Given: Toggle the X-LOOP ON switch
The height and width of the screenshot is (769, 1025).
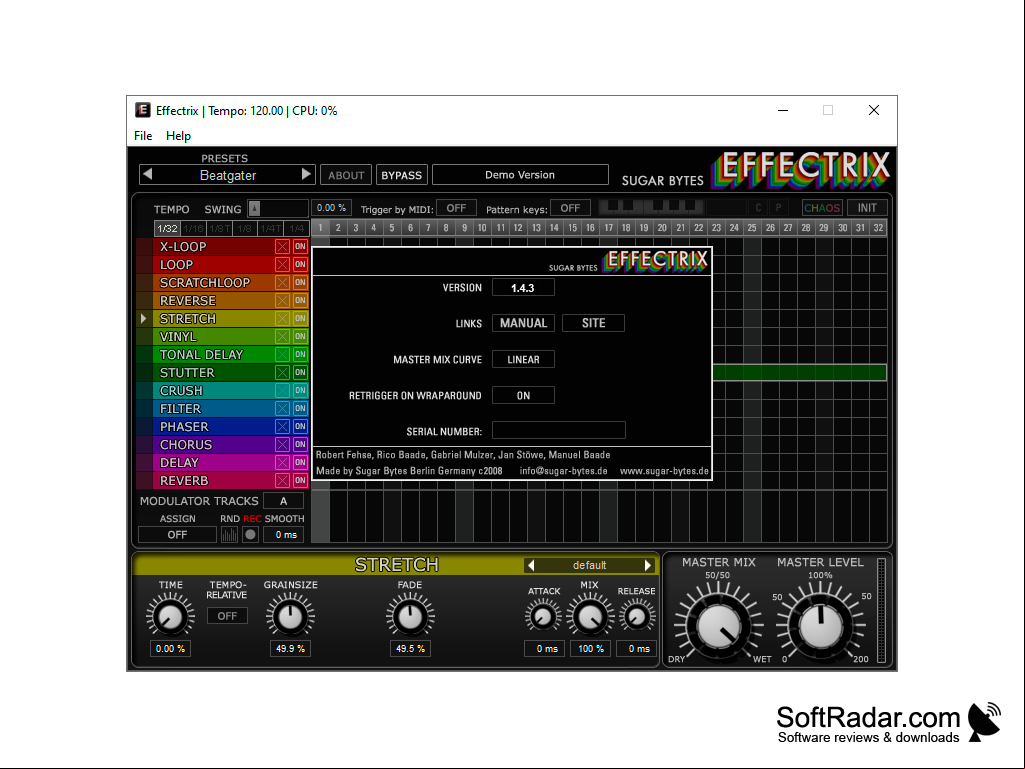Looking at the screenshot, I should (x=300, y=247).
